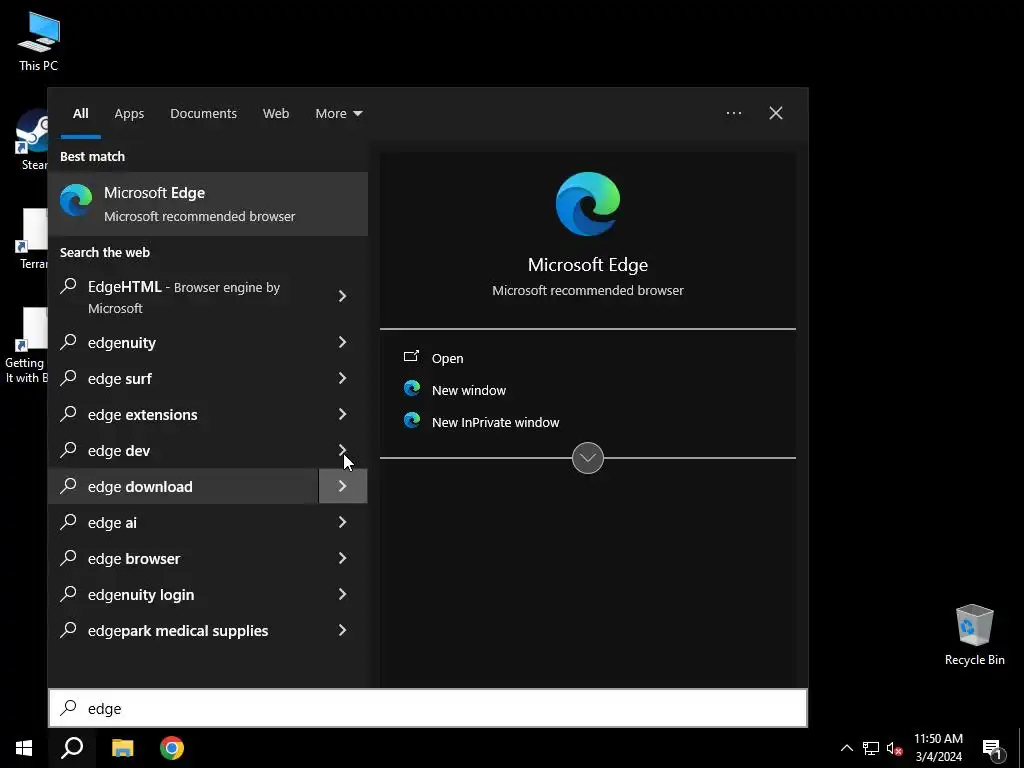1024x768 pixels.
Task: Search the web for edge surf
Action: click(184, 378)
